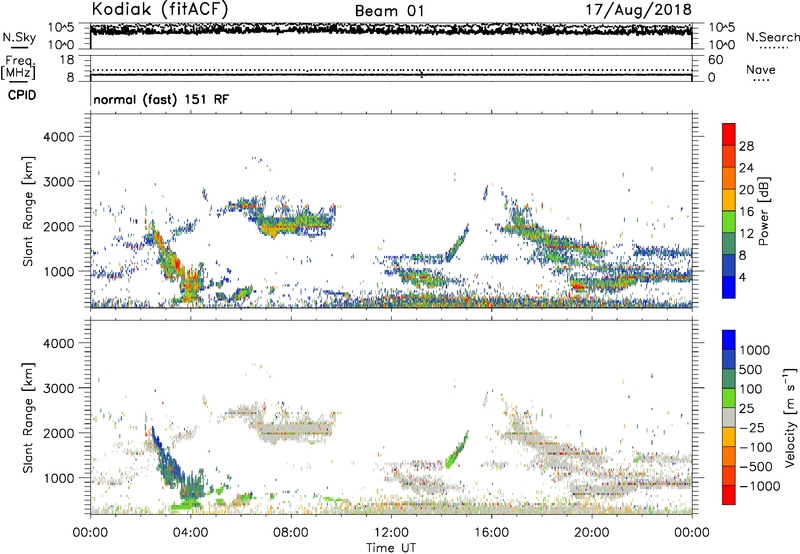Click the '08:00' time axis tick label
Image resolution: width=800 pixels, height=554 pixels.
(x=290, y=533)
